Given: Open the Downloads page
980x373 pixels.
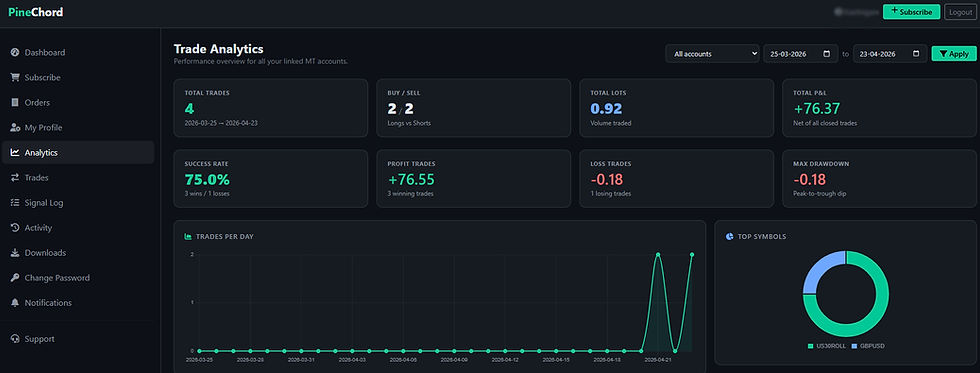Looking at the screenshot, I should tap(78, 252).
